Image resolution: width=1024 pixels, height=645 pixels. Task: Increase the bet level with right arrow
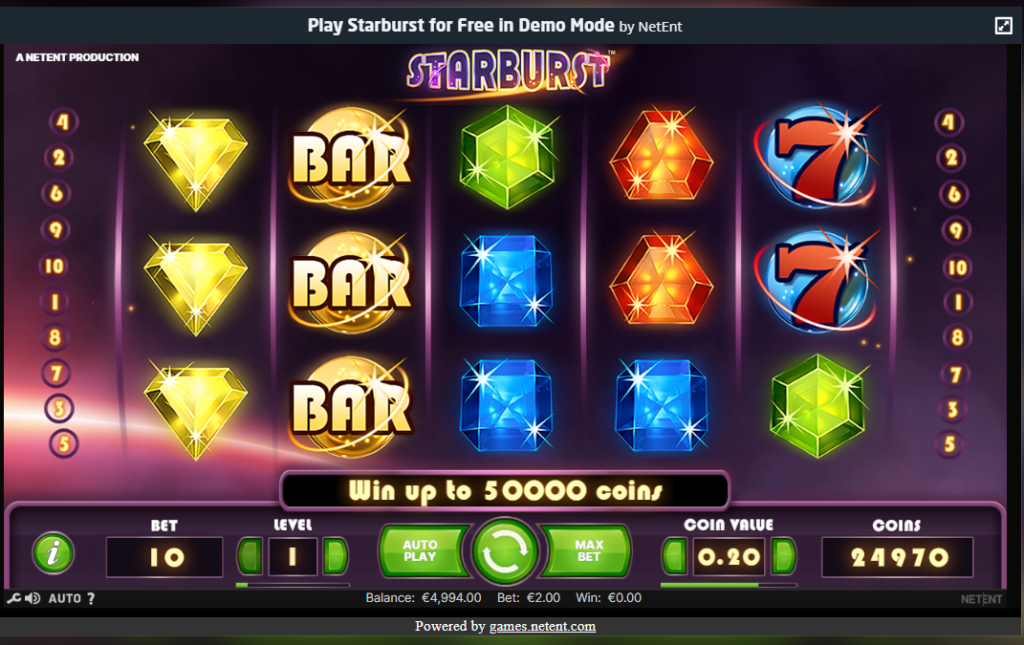(336, 556)
